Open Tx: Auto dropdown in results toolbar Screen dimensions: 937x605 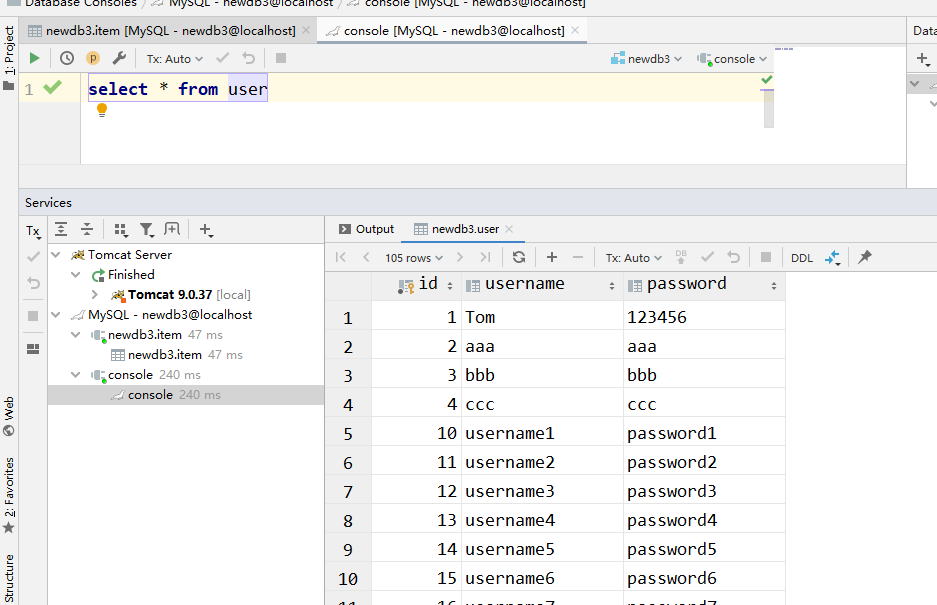pyautogui.click(x=633, y=258)
